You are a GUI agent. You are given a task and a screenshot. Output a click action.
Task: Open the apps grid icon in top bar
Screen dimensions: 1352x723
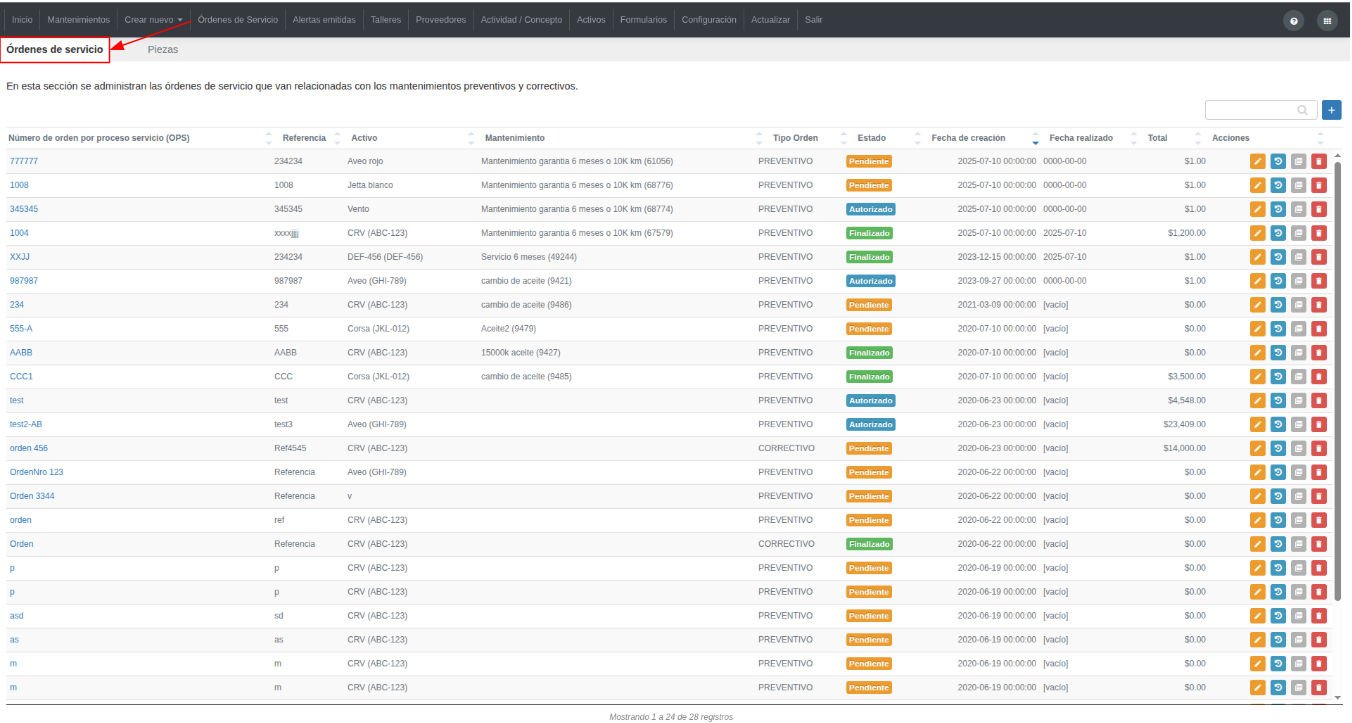pos(1327,20)
